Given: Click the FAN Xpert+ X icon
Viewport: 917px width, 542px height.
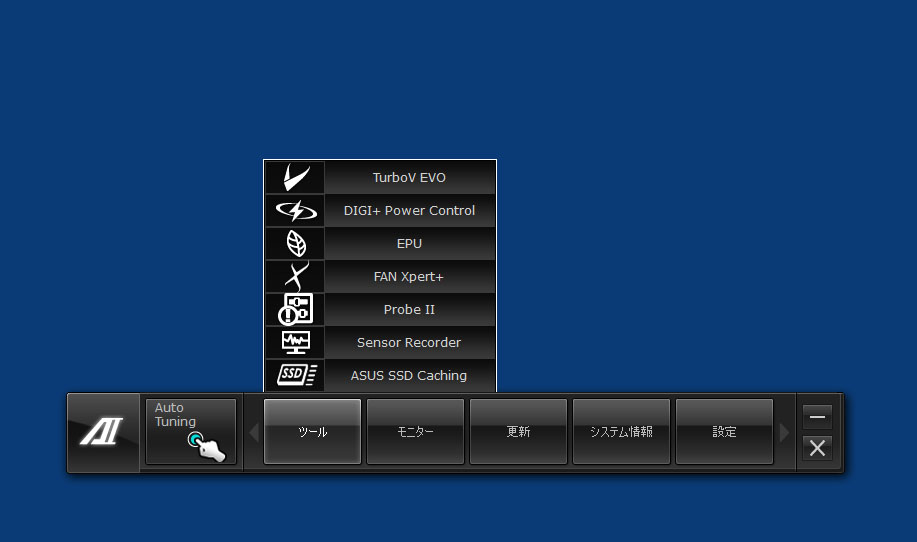Looking at the screenshot, I should pyautogui.click(x=296, y=277).
